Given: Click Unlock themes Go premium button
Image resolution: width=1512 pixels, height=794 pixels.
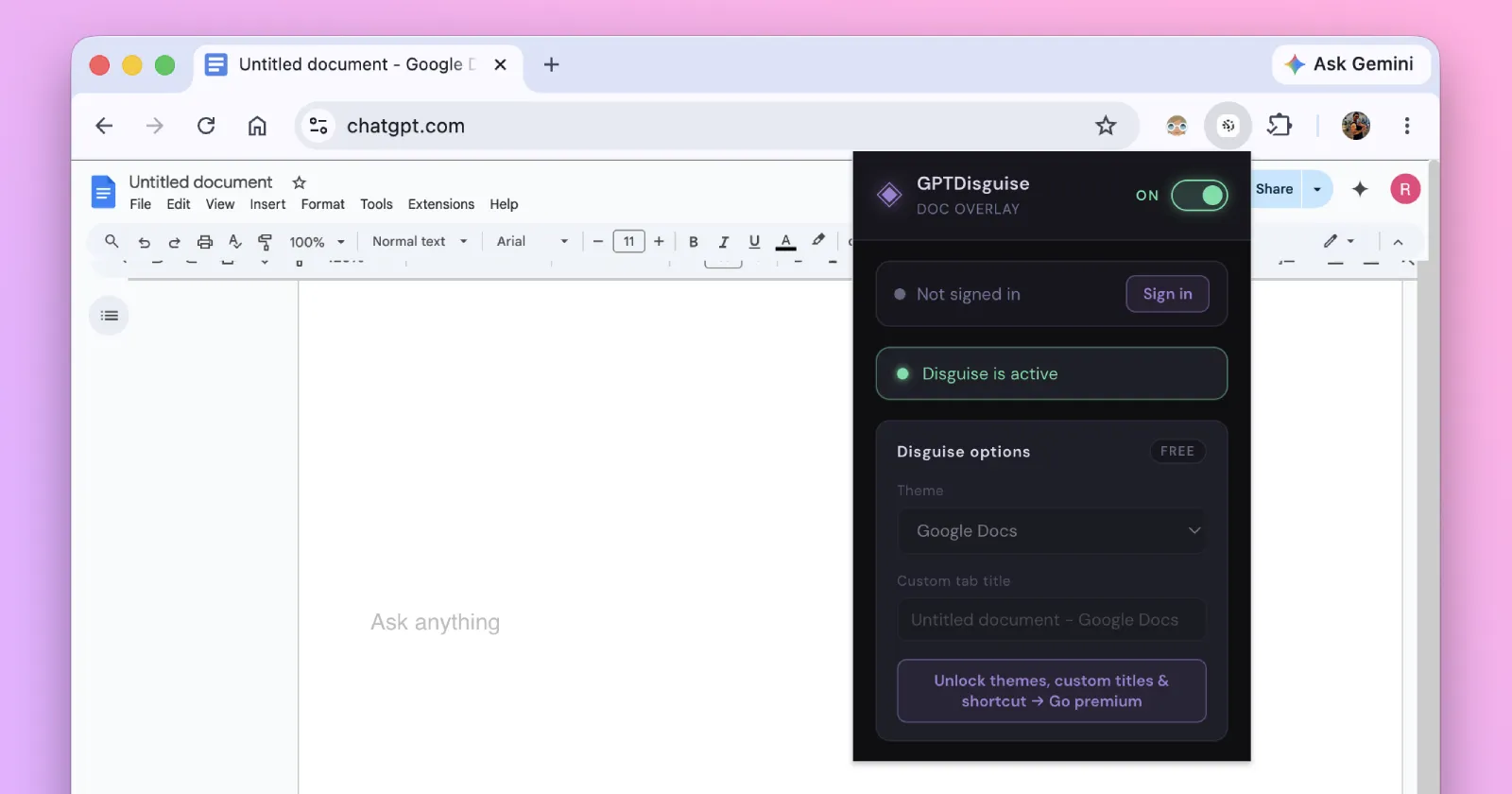Looking at the screenshot, I should coord(1052,691).
